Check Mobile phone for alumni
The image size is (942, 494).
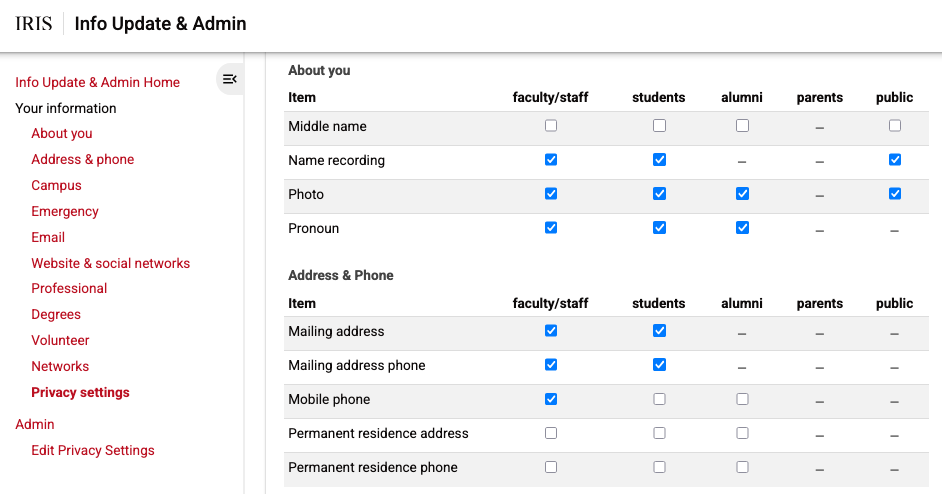pos(743,399)
